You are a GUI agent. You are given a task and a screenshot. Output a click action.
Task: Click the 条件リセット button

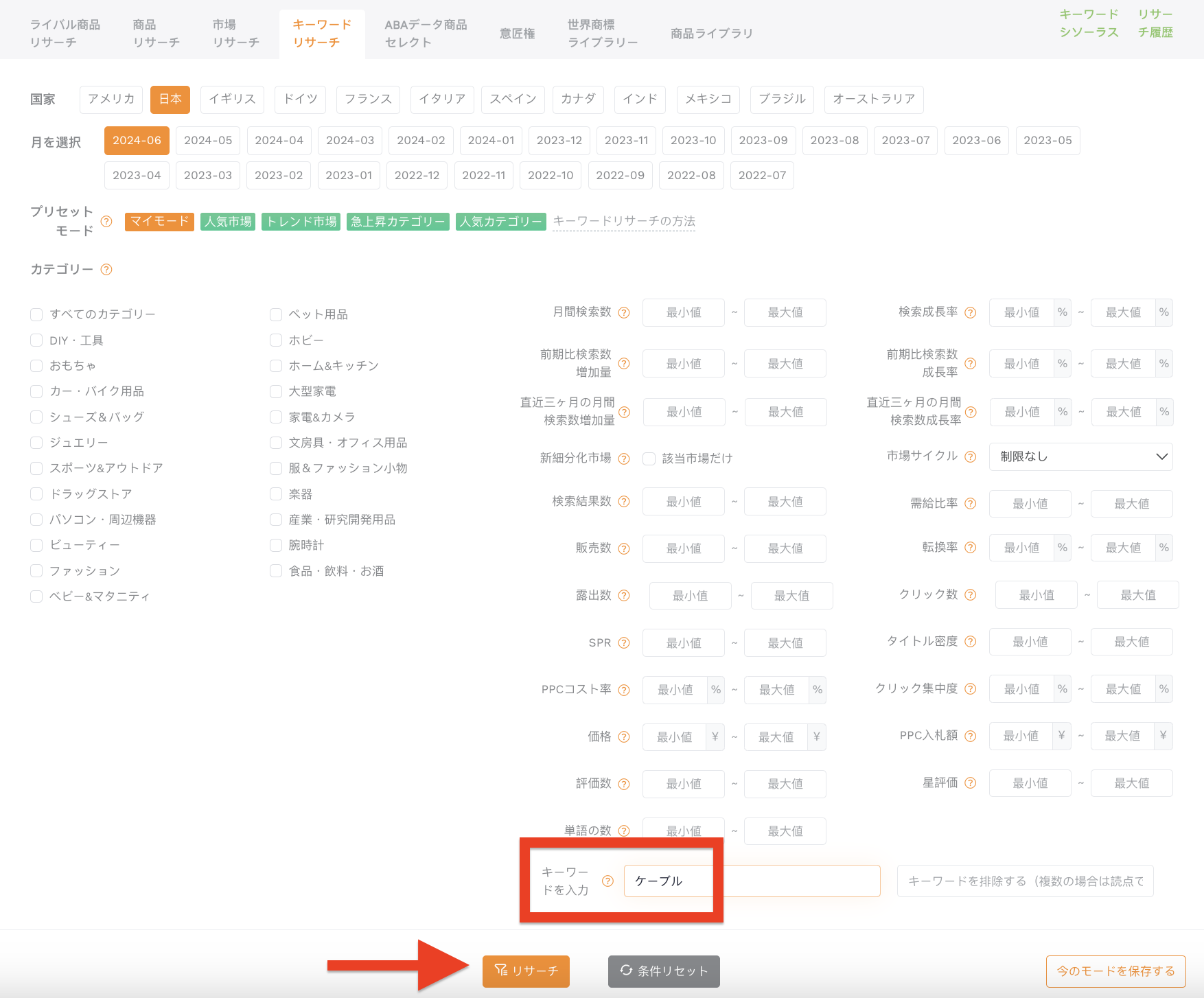coord(664,971)
